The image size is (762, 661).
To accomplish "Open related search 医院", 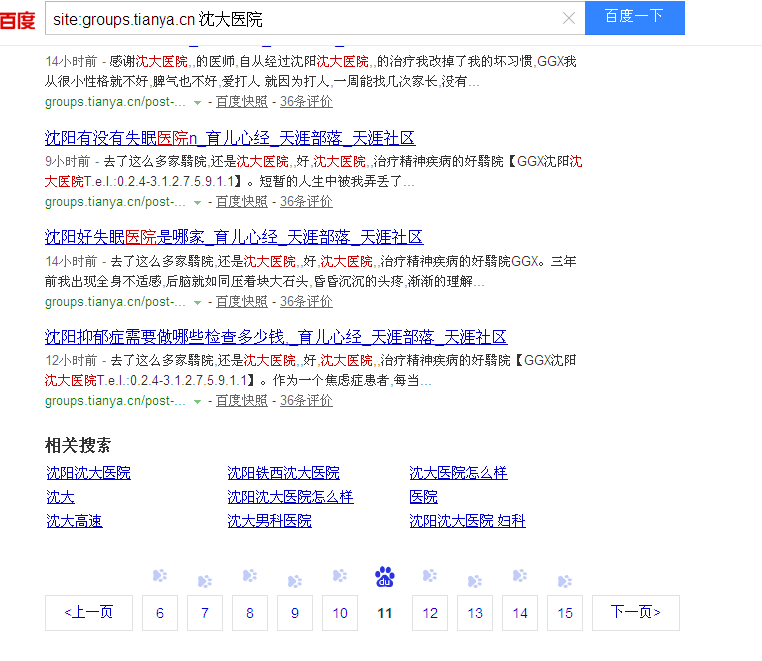I will (423, 497).
